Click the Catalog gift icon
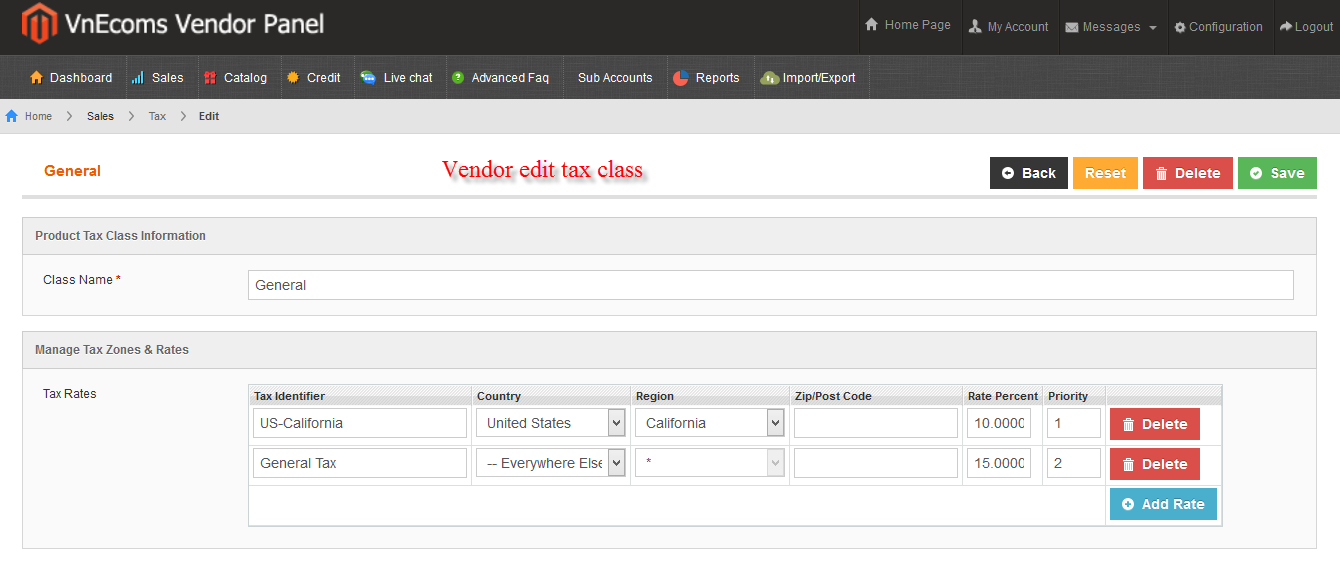 pyautogui.click(x=210, y=77)
